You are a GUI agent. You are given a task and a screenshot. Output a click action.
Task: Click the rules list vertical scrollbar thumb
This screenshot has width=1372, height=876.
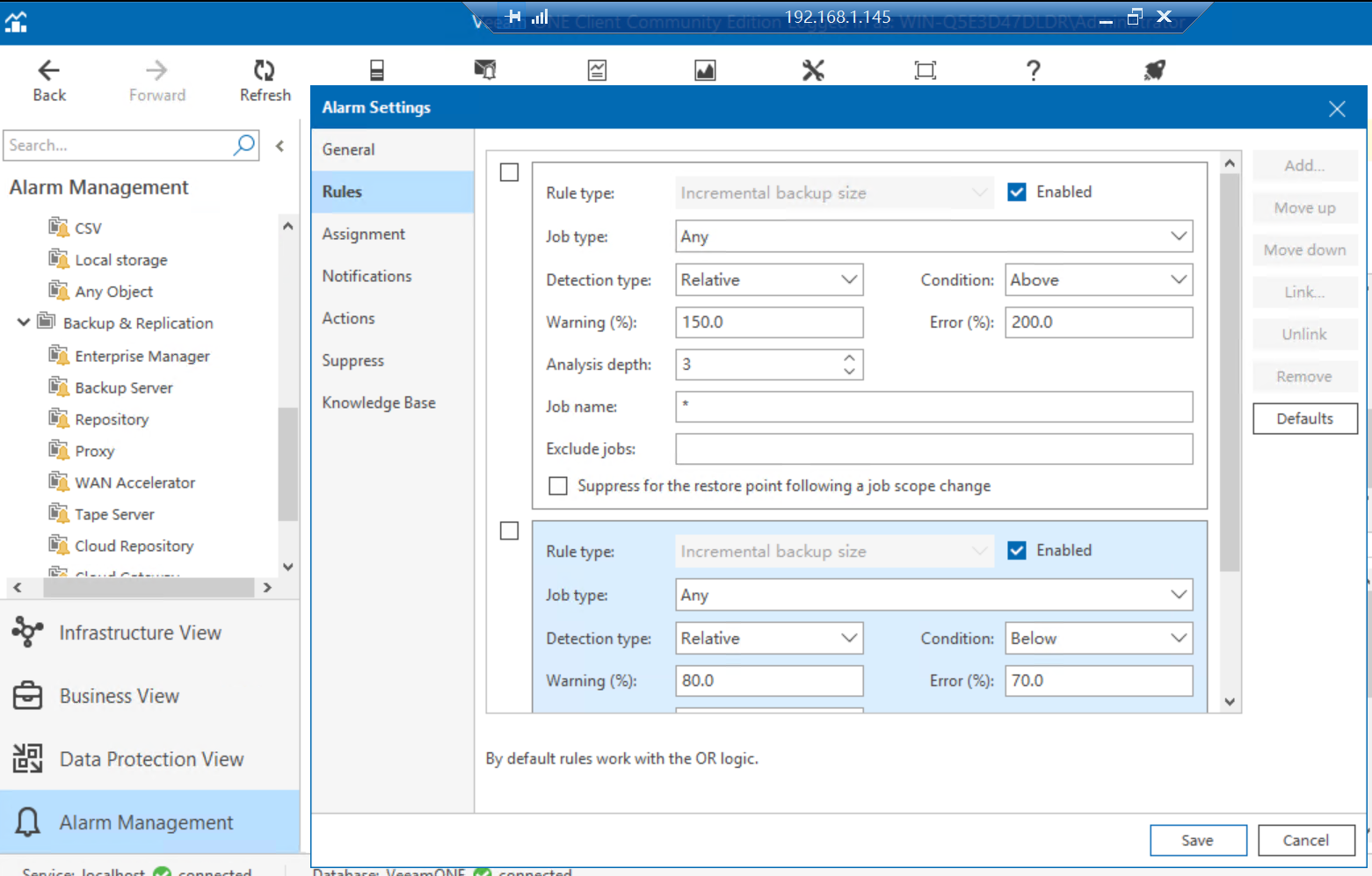[1230, 373]
